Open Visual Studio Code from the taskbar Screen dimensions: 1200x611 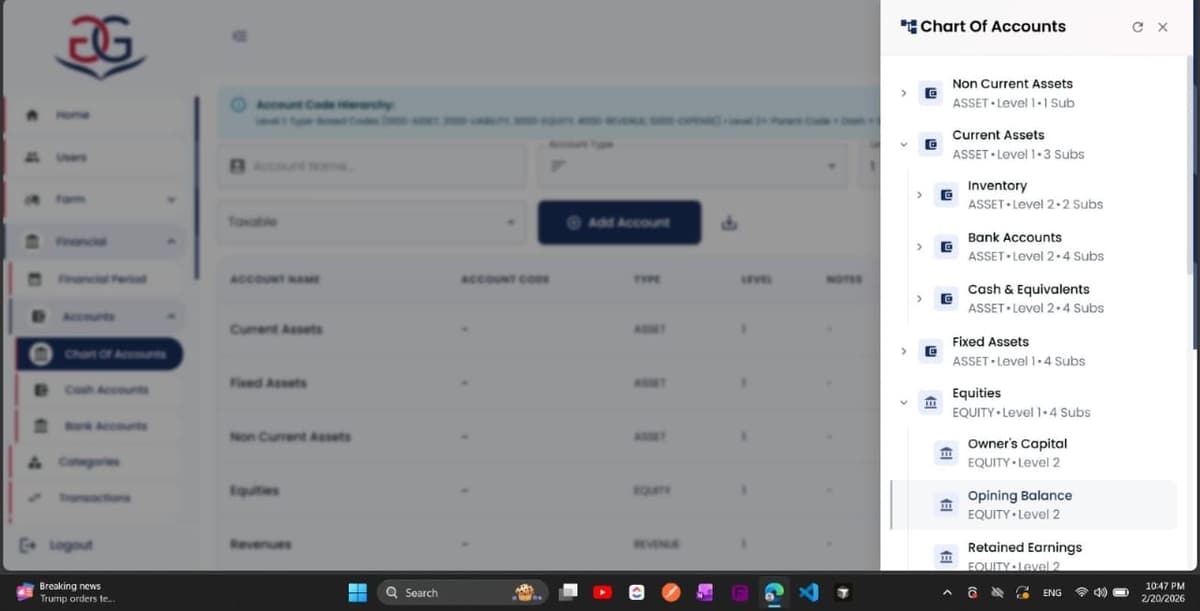point(808,592)
